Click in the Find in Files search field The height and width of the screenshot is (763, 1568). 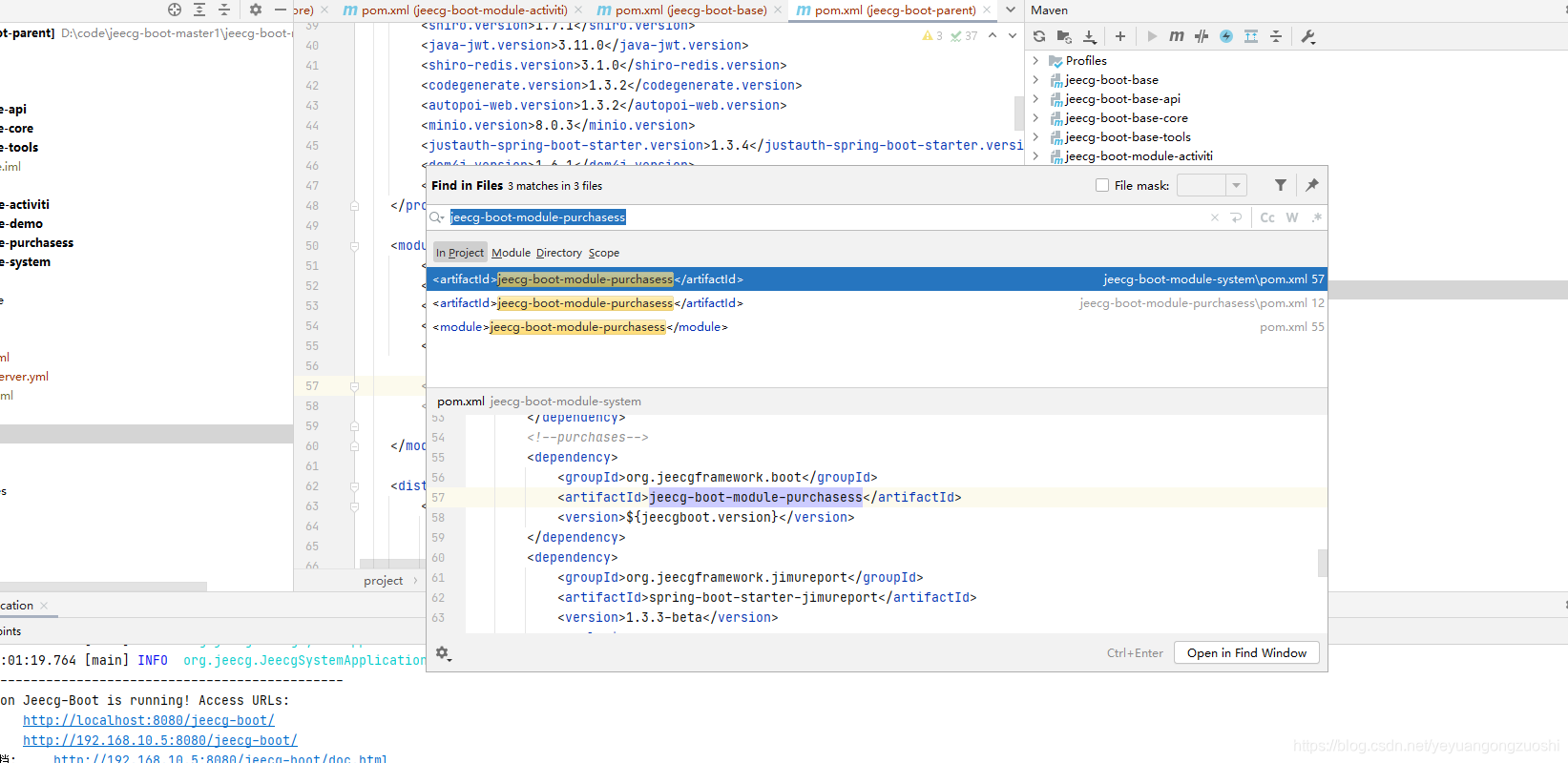[x=821, y=217]
